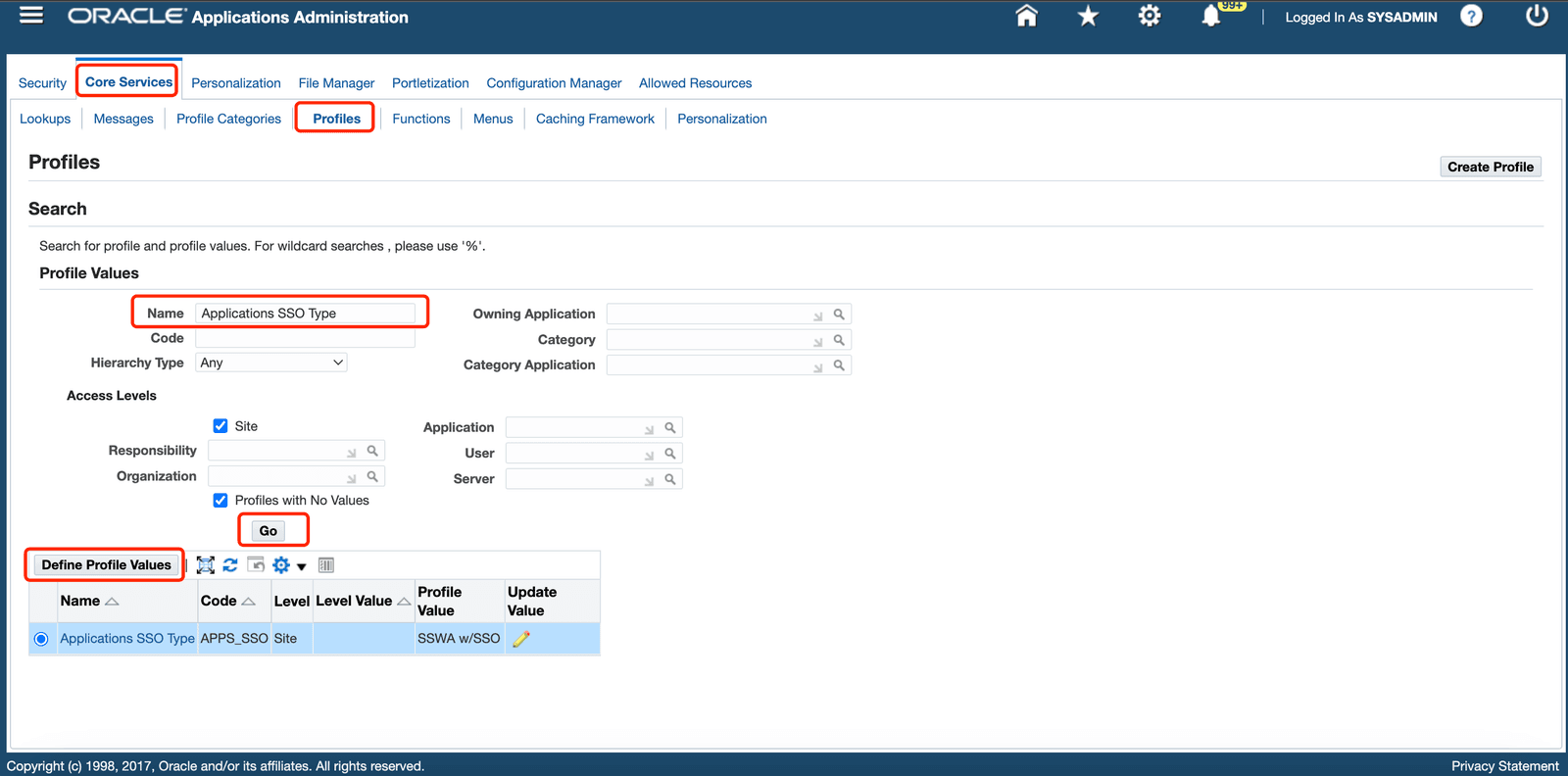
Task: Click the Logout power icon
Action: click(x=1537, y=16)
